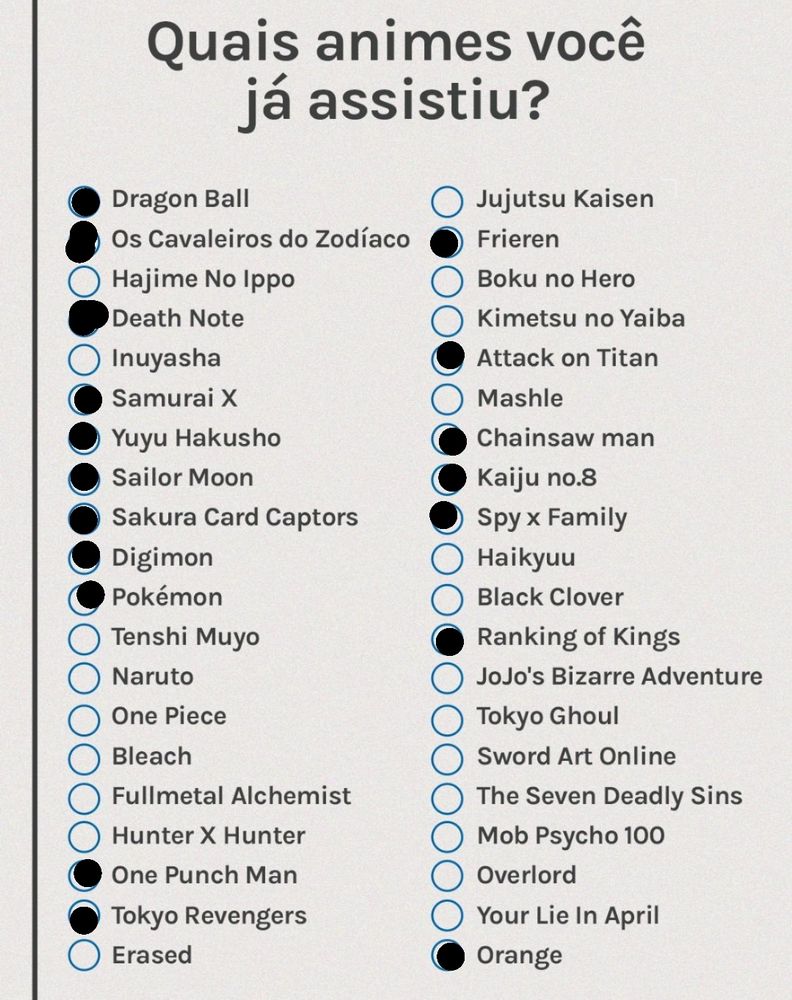
Task: Mark the Kimetsu no Yaiba circle
Action: point(447,321)
